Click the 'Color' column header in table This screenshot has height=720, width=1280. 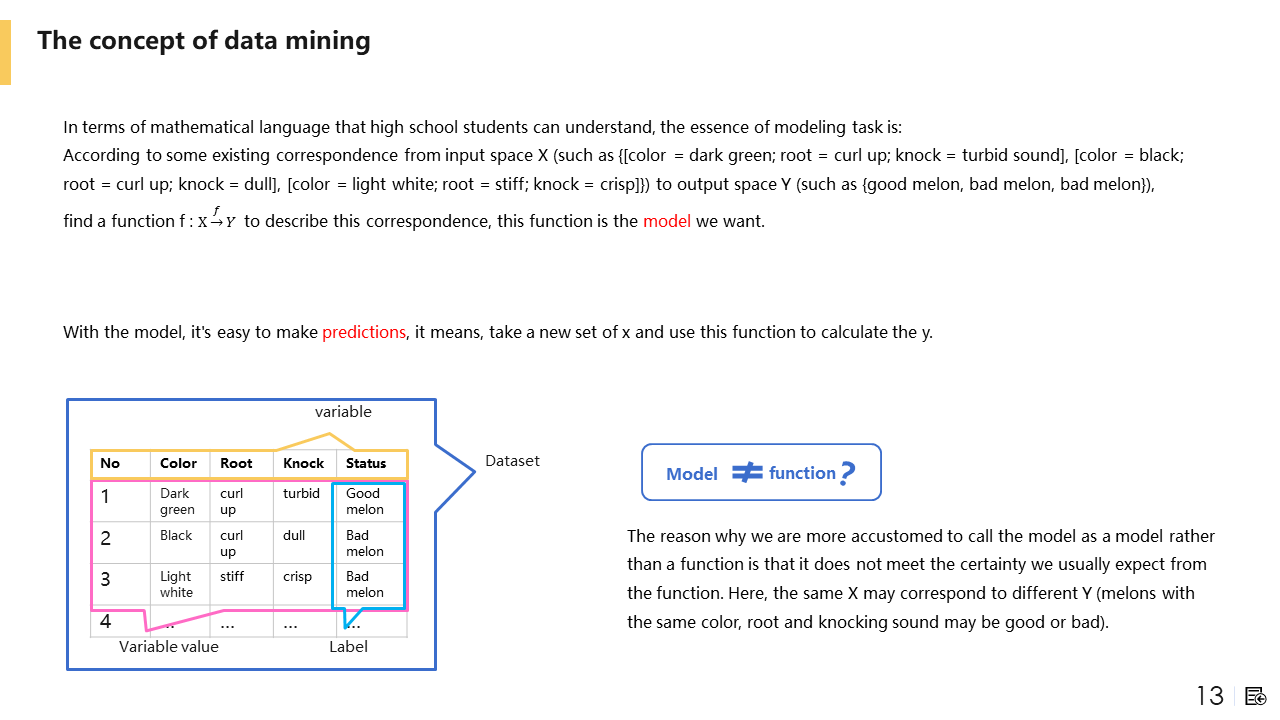(x=179, y=463)
